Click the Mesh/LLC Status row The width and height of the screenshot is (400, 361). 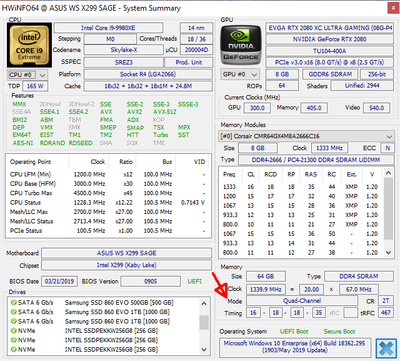[x=108, y=221]
